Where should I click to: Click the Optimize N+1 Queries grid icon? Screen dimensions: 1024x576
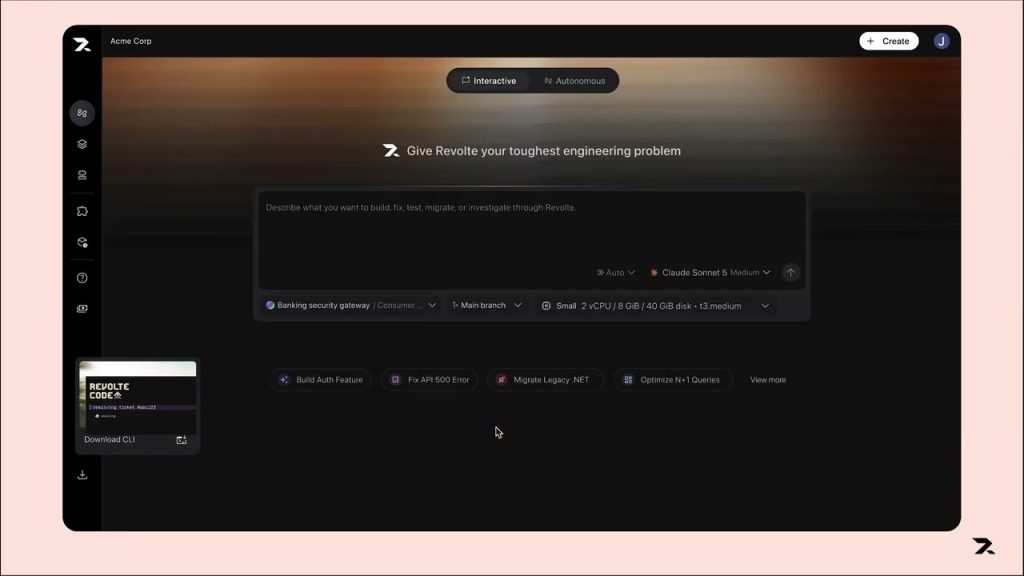click(628, 379)
